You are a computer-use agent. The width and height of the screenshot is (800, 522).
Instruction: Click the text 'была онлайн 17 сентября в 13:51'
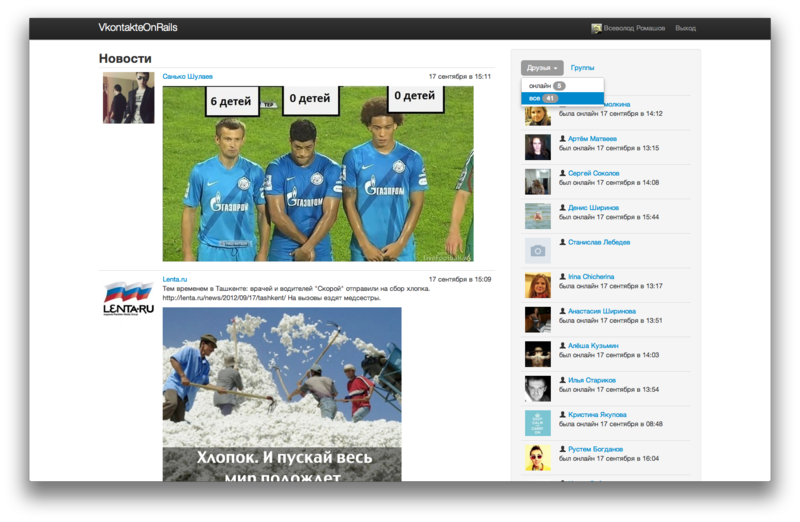[x=611, y=320]
